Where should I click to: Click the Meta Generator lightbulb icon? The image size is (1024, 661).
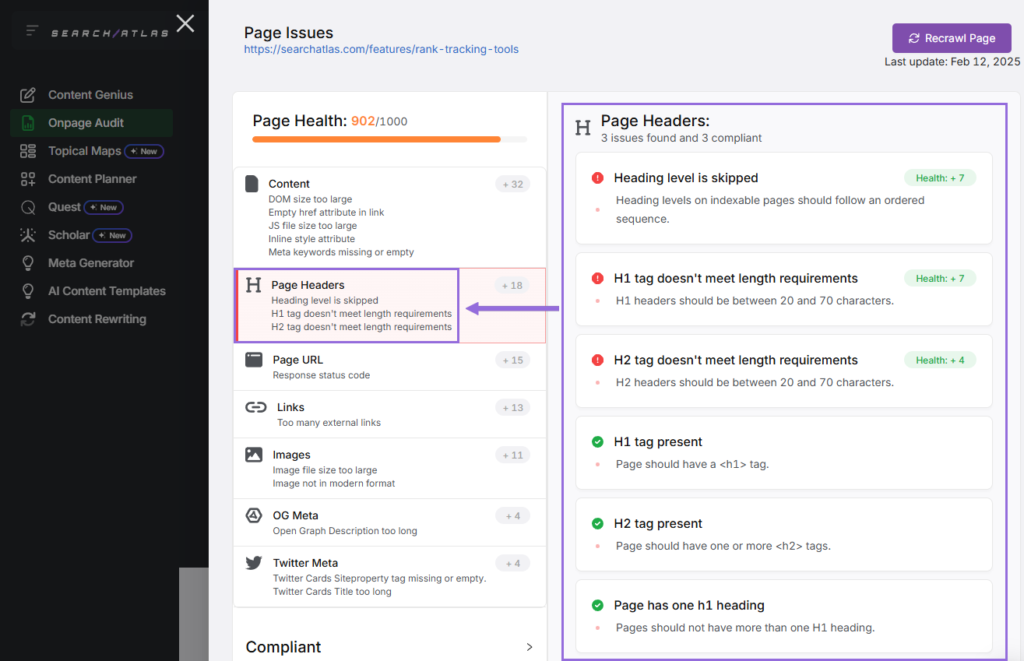coord(27,263)
